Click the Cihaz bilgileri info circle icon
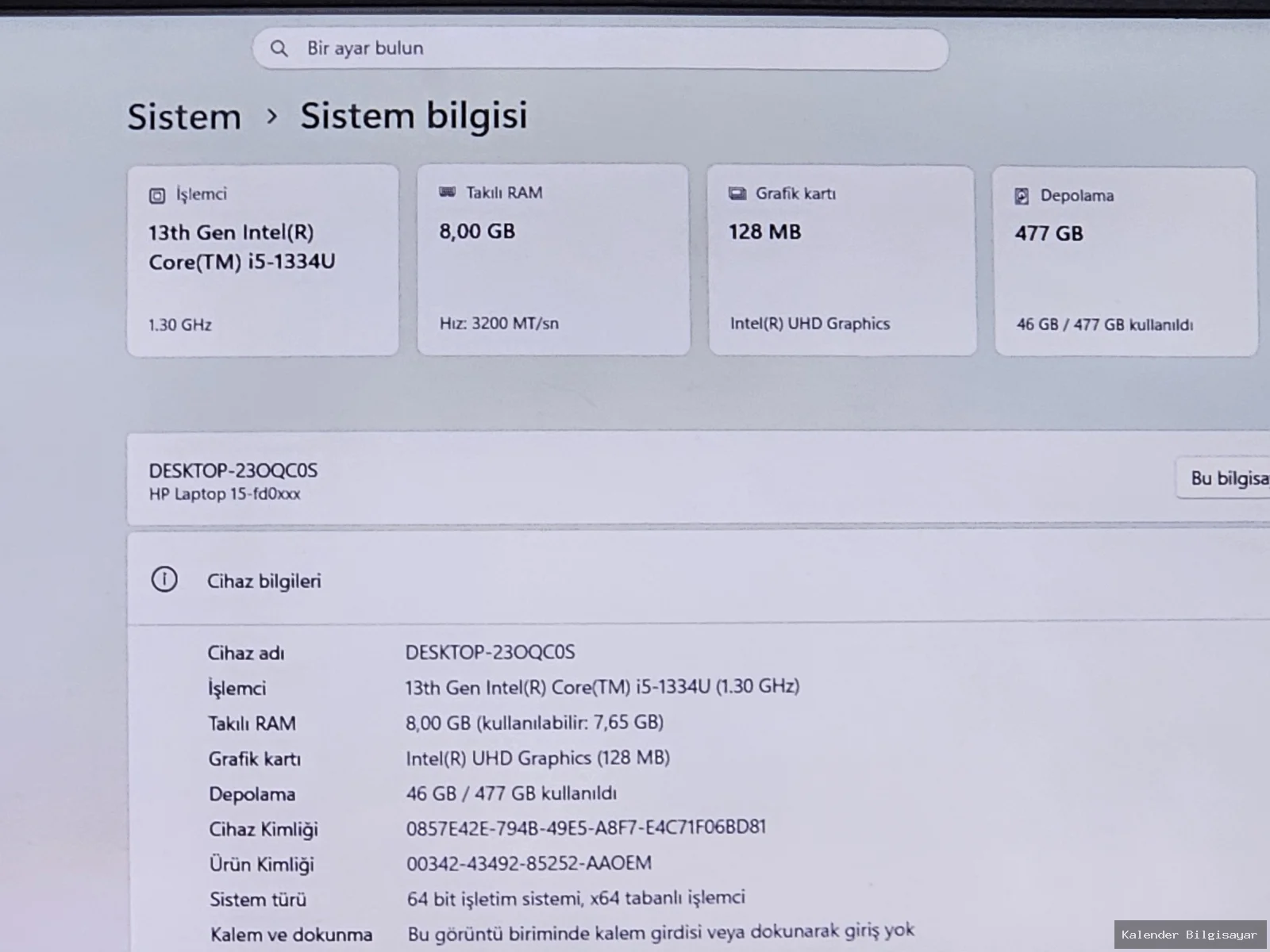 (164, 580)
